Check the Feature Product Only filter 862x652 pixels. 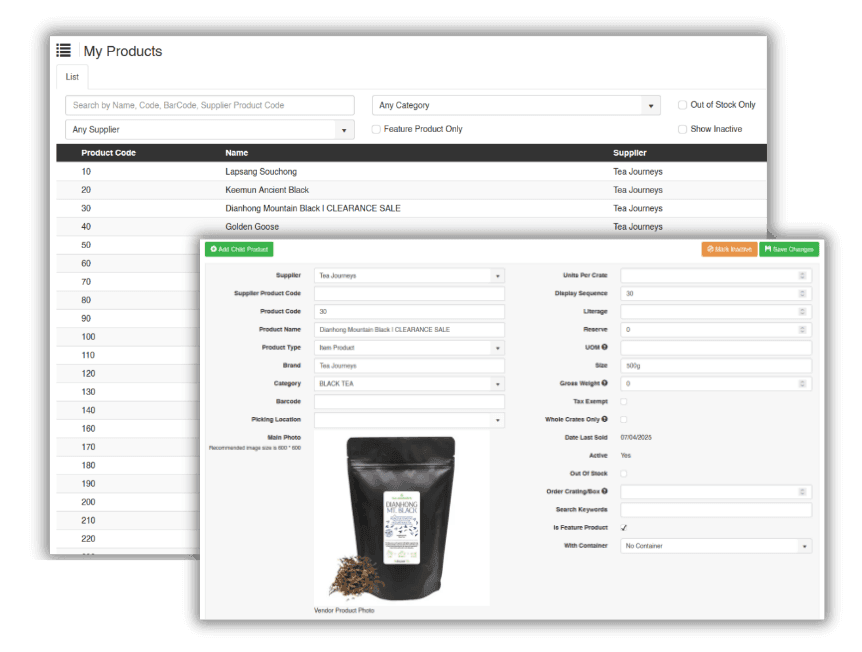(x=376, y=129)
